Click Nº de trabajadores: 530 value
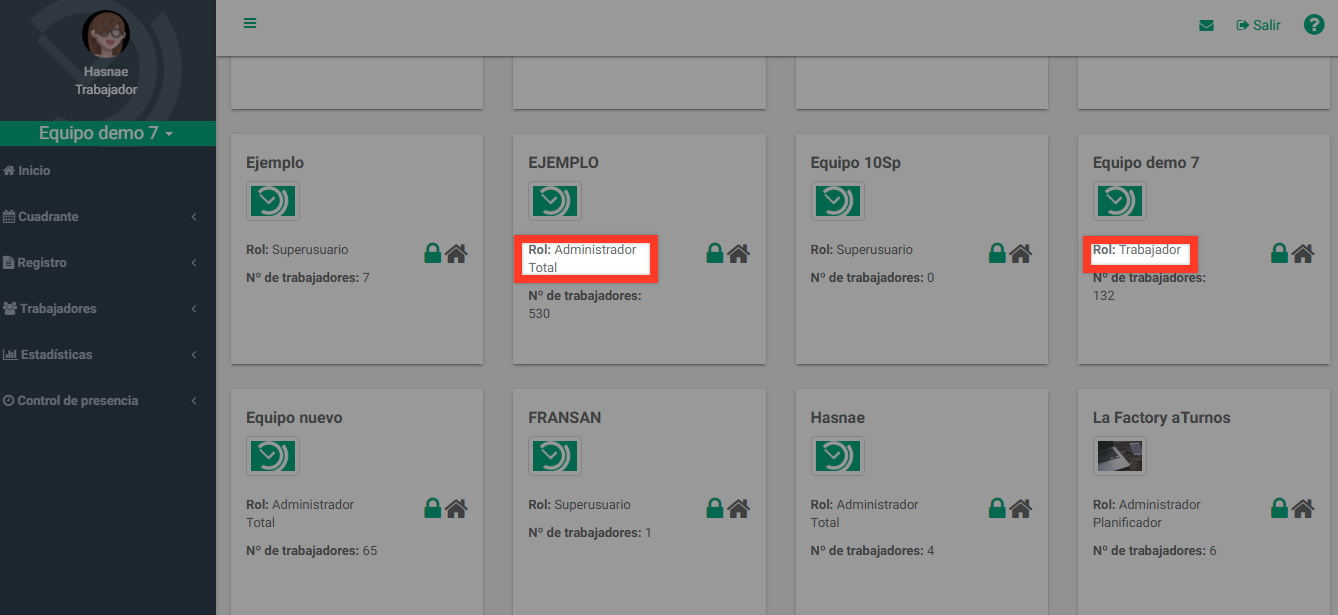 [x=585, y=305]
